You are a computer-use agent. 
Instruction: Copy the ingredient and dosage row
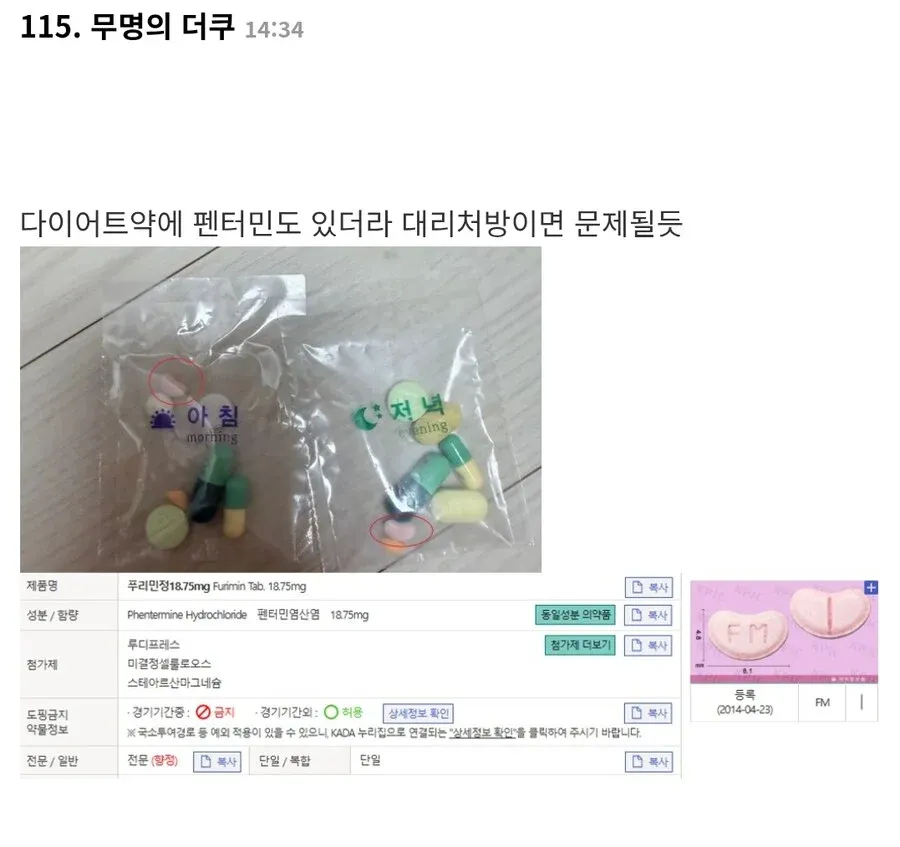point(649,615)
